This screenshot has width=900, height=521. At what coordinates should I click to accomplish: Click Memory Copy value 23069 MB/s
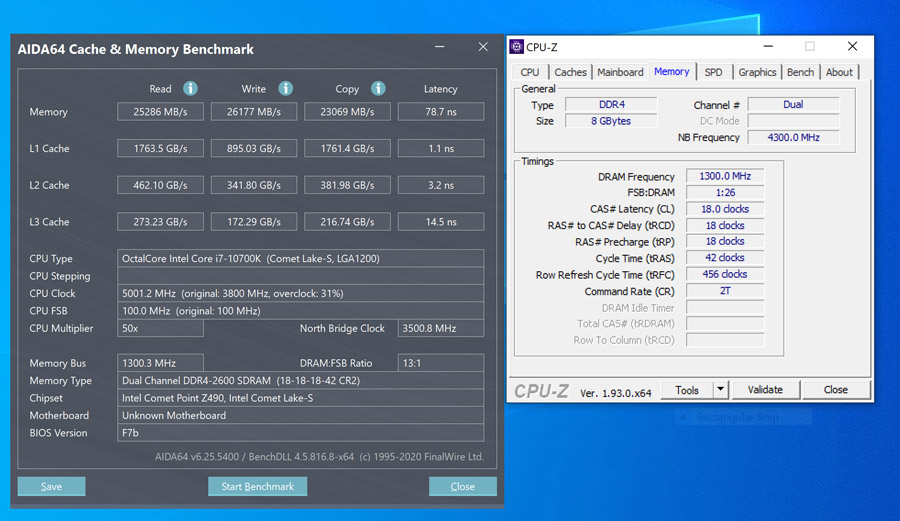[x=347, y=112]
